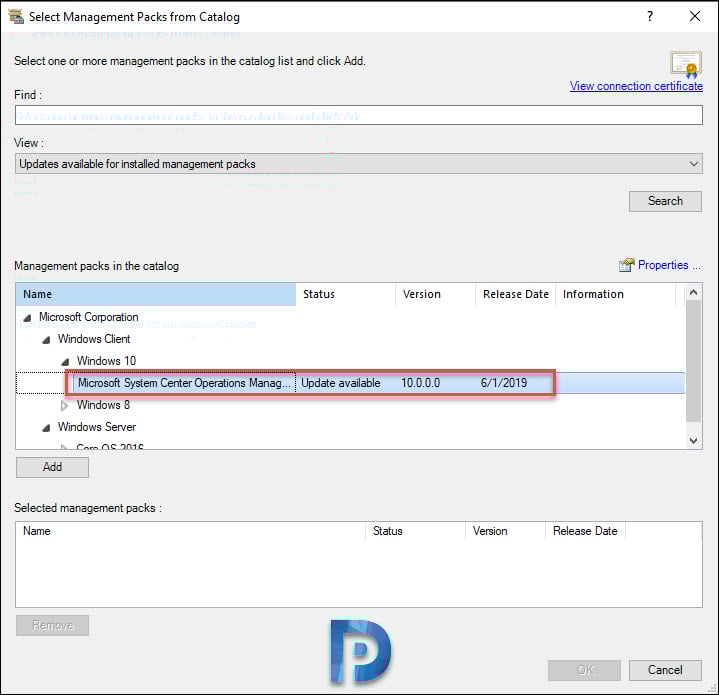The width and height of the screenshot is (719, 695).
Task: Click the dialog title bar app icon
Action: (16, 17)
